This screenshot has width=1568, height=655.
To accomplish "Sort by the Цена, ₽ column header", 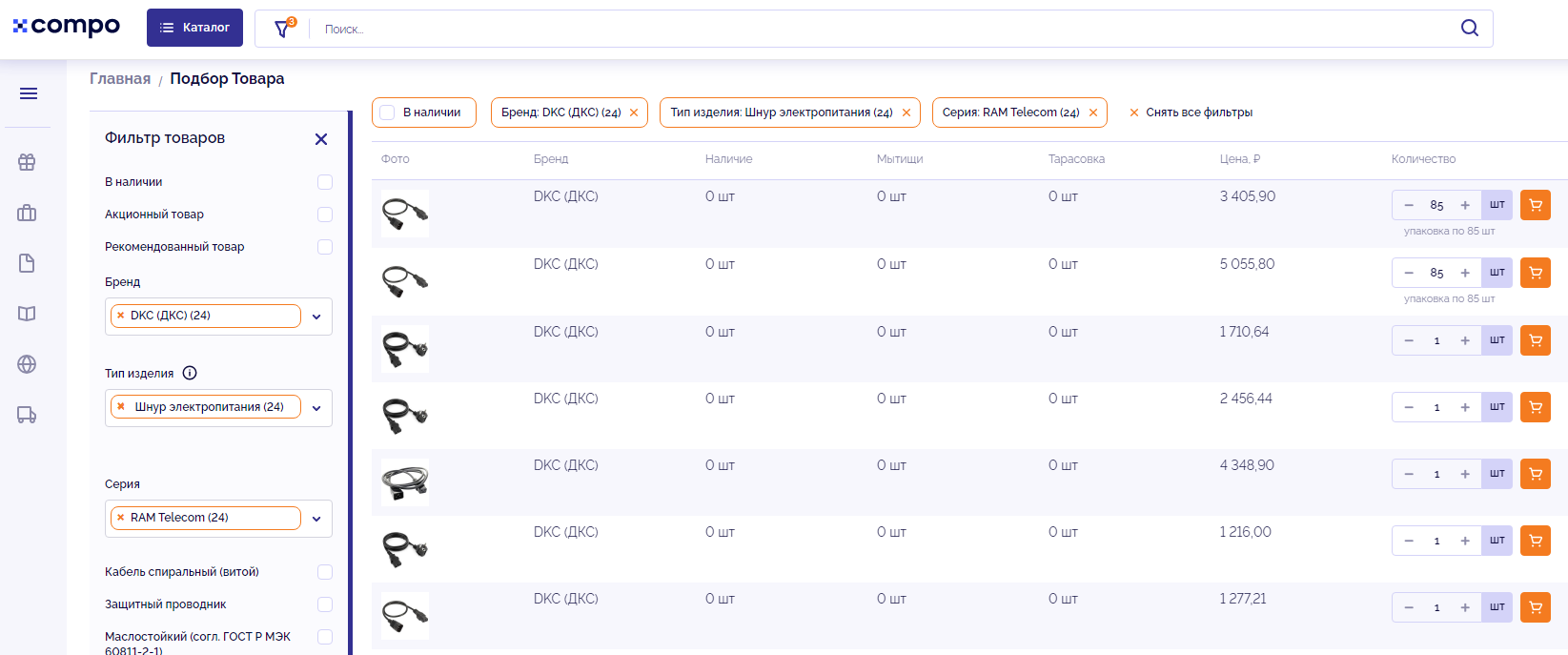I will [1240, 159].
